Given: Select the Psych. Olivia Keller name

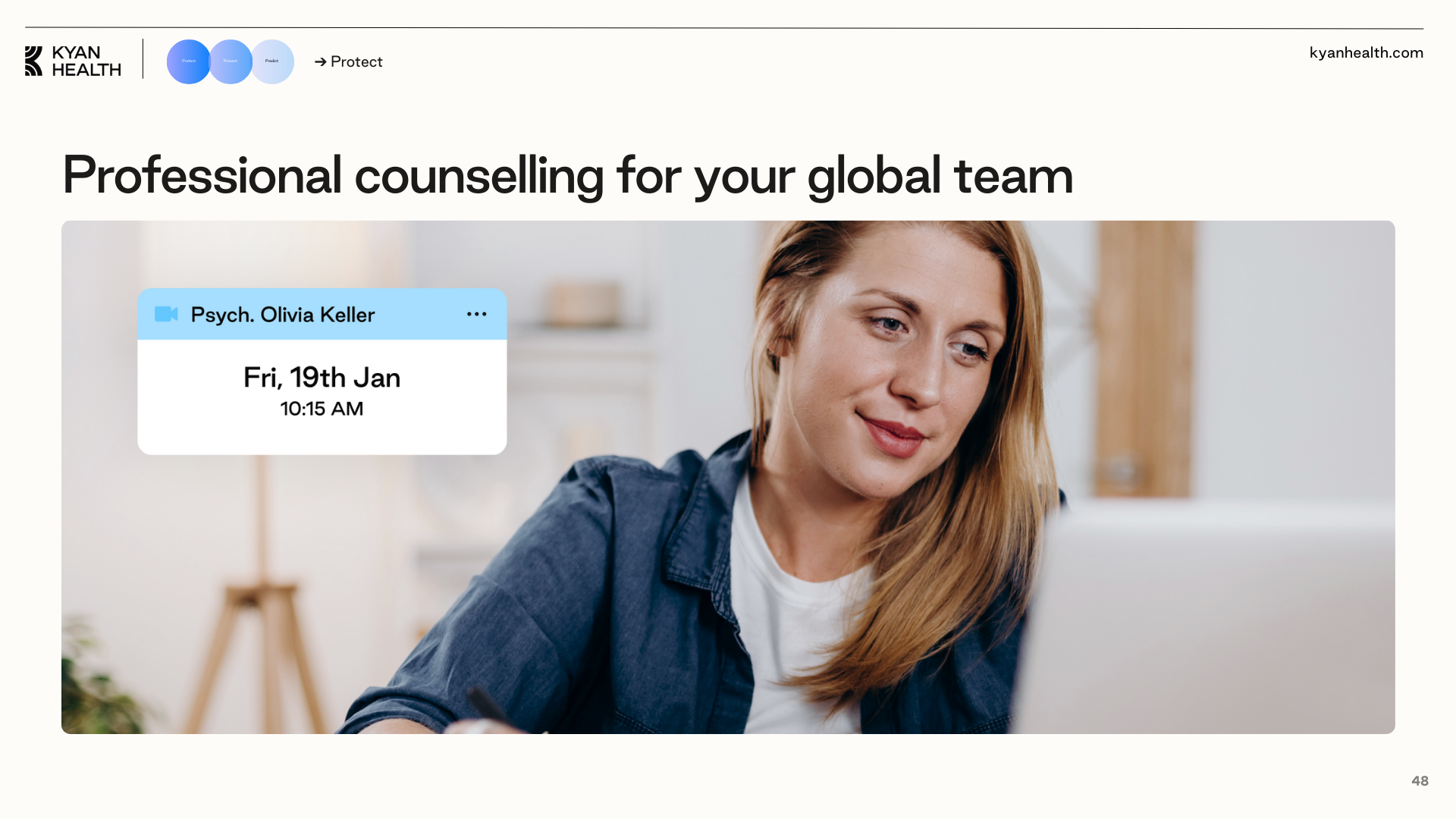Looking at the screenshot, I should (x=283, y=315).
